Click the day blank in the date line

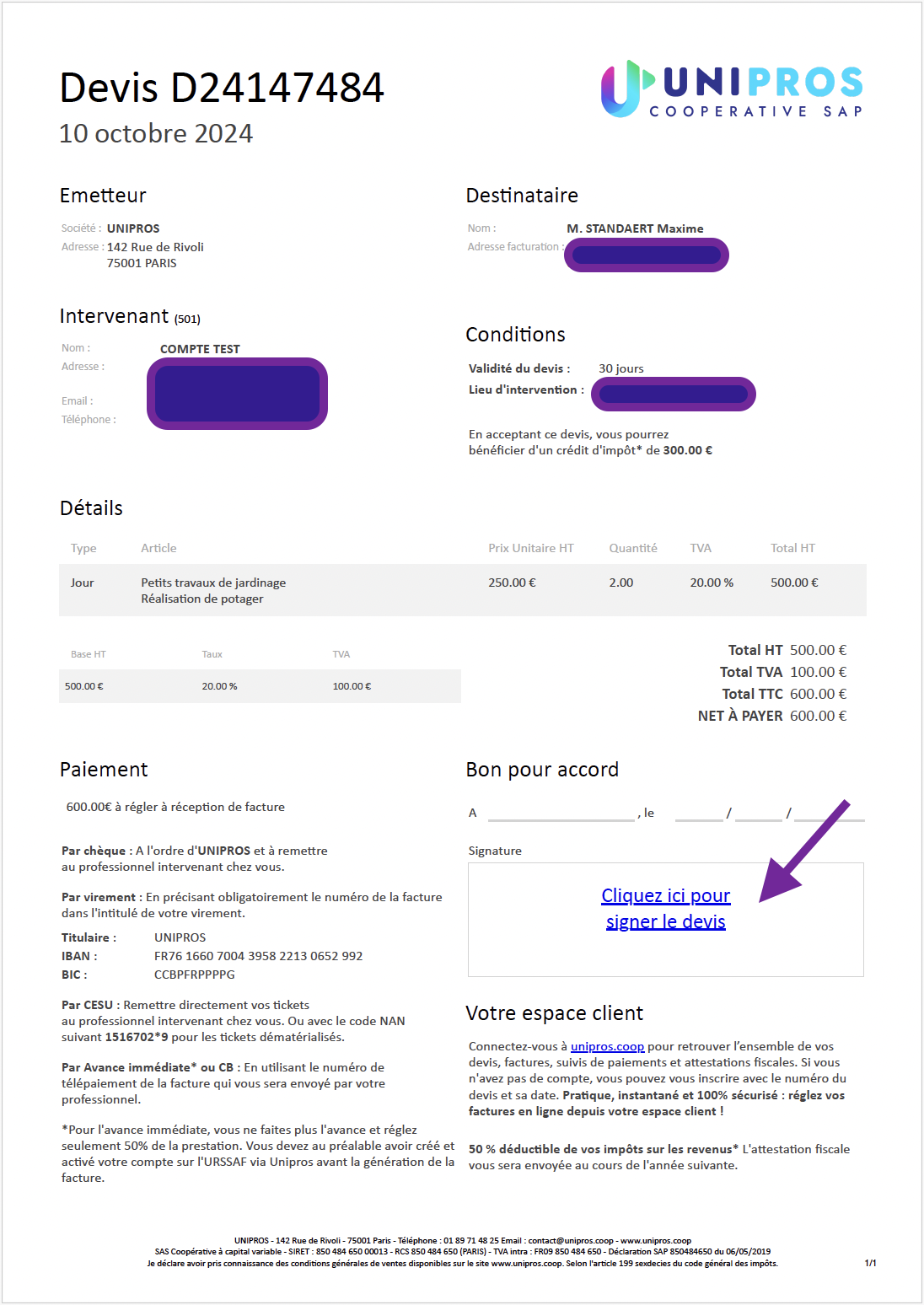[x=699, y=814]
